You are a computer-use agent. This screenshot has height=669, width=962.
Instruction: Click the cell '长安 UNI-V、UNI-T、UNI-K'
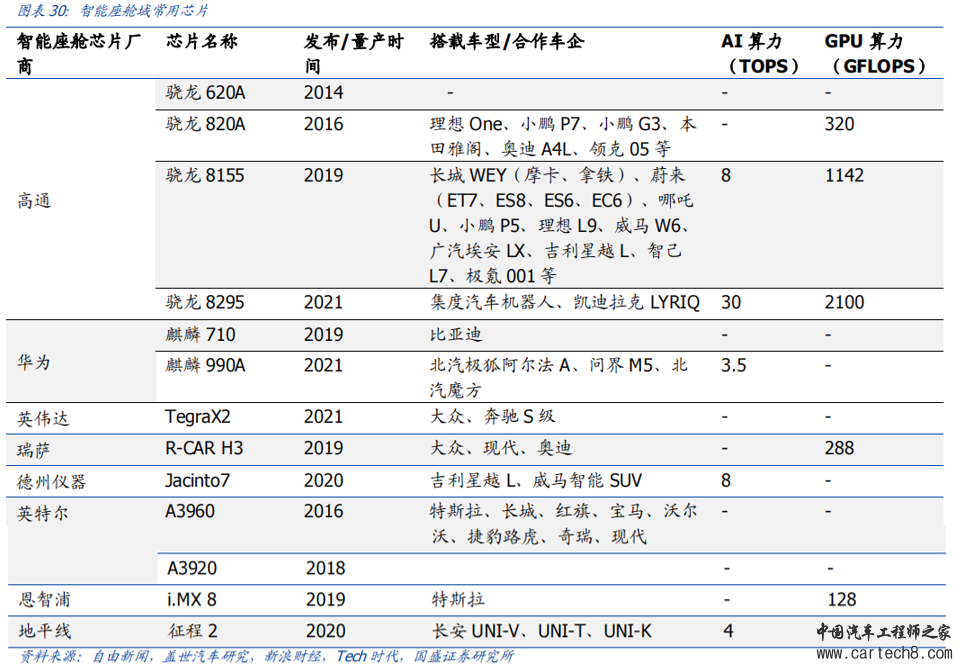point(542,631)
